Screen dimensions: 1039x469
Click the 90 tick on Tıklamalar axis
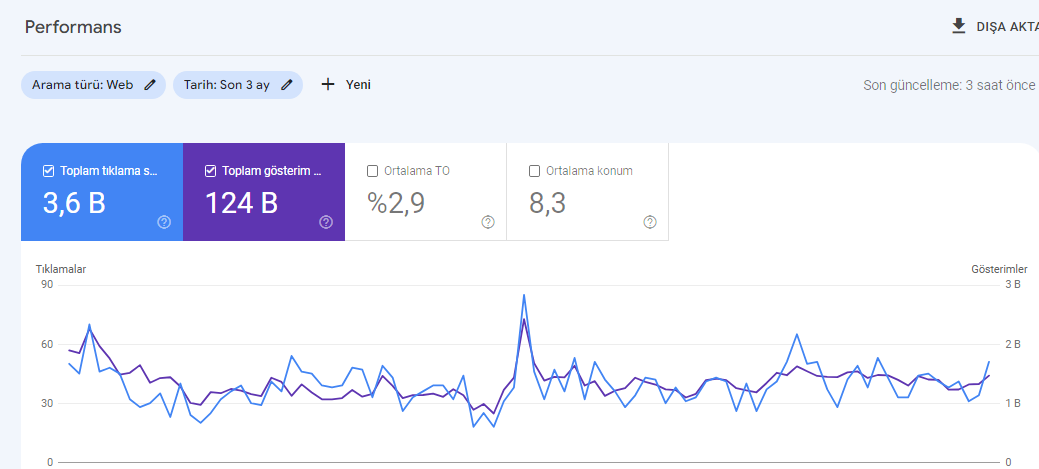47,285
